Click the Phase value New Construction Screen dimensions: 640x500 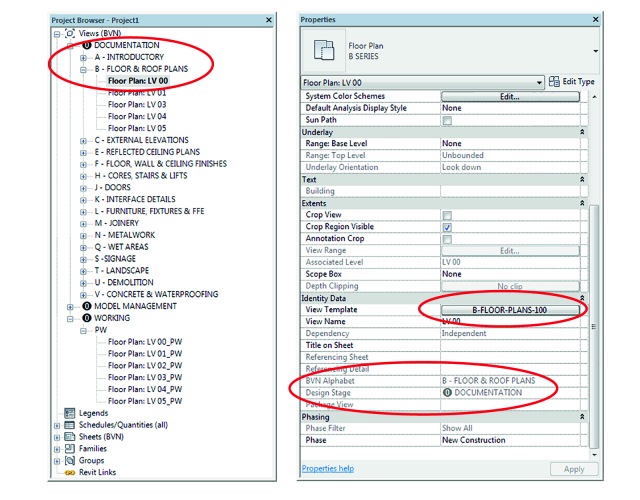click(x=510, y=440)
